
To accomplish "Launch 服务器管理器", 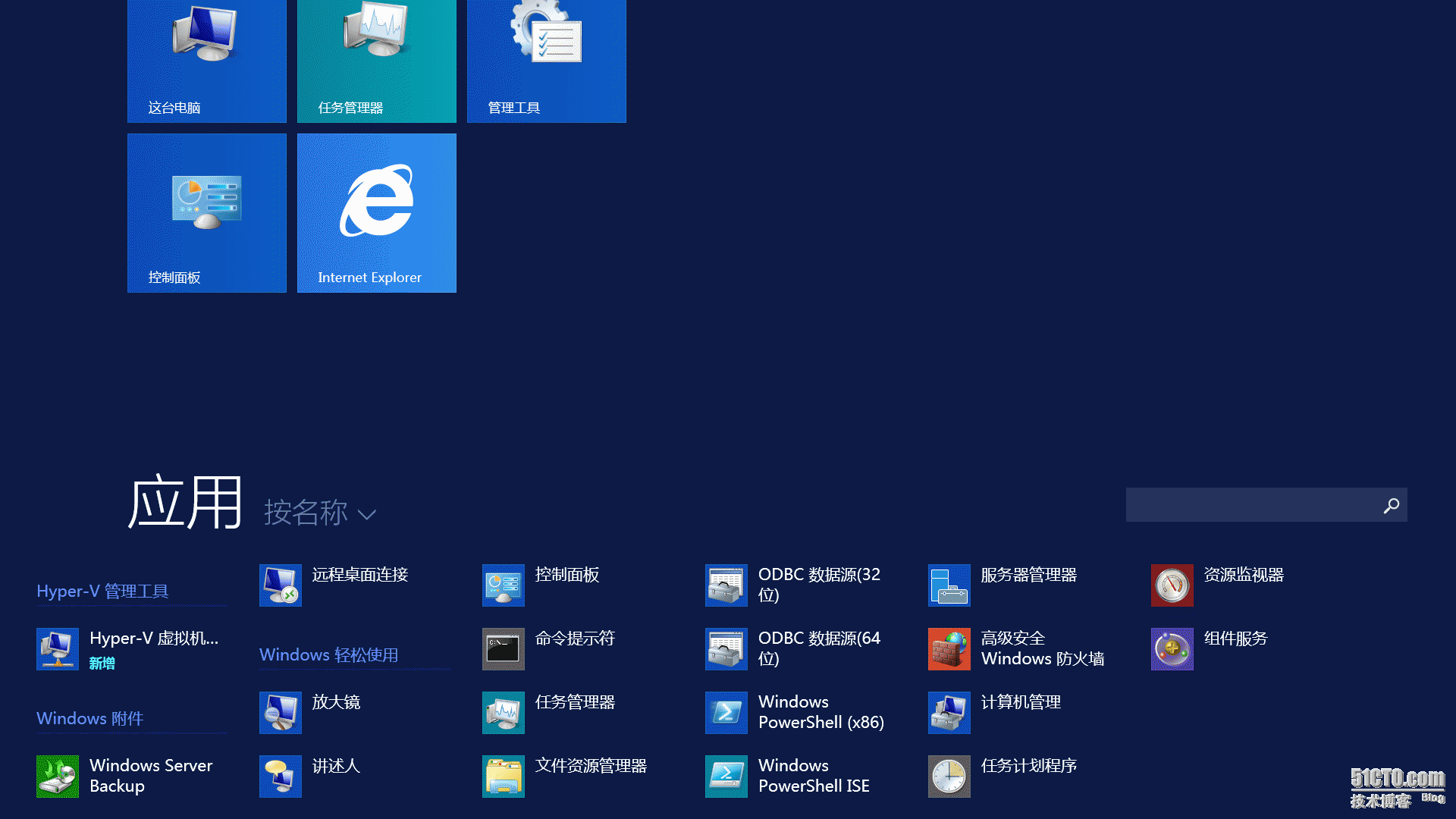I will click(1003, 585).
